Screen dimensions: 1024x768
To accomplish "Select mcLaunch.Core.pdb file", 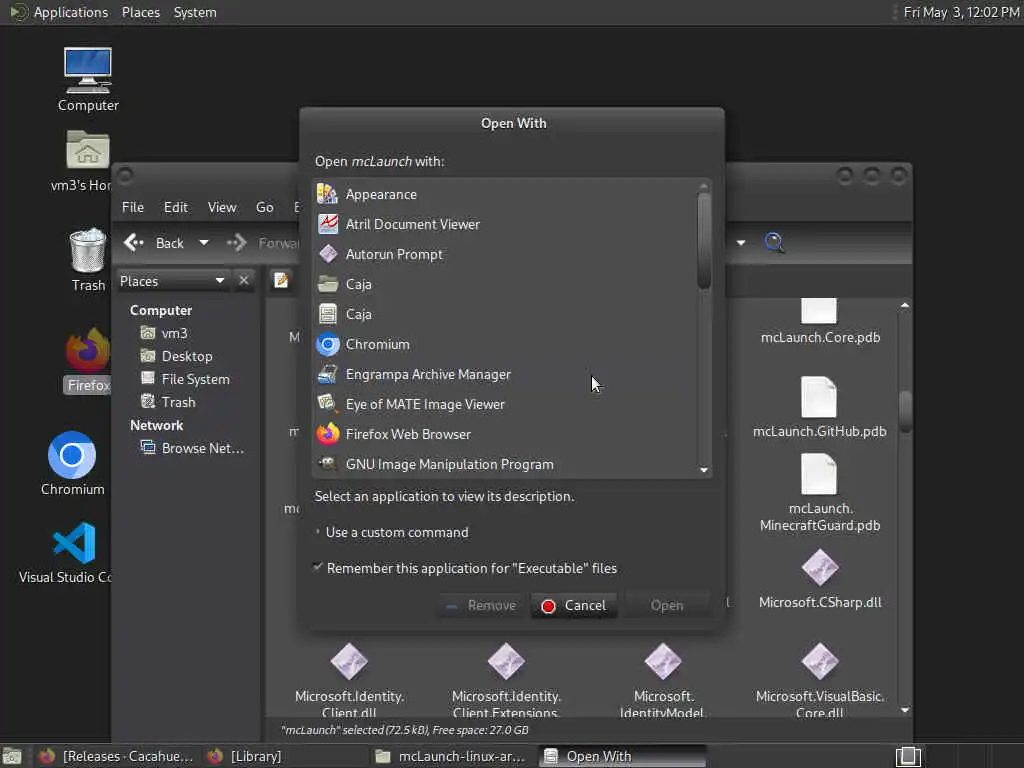I will tap(820, 321).
